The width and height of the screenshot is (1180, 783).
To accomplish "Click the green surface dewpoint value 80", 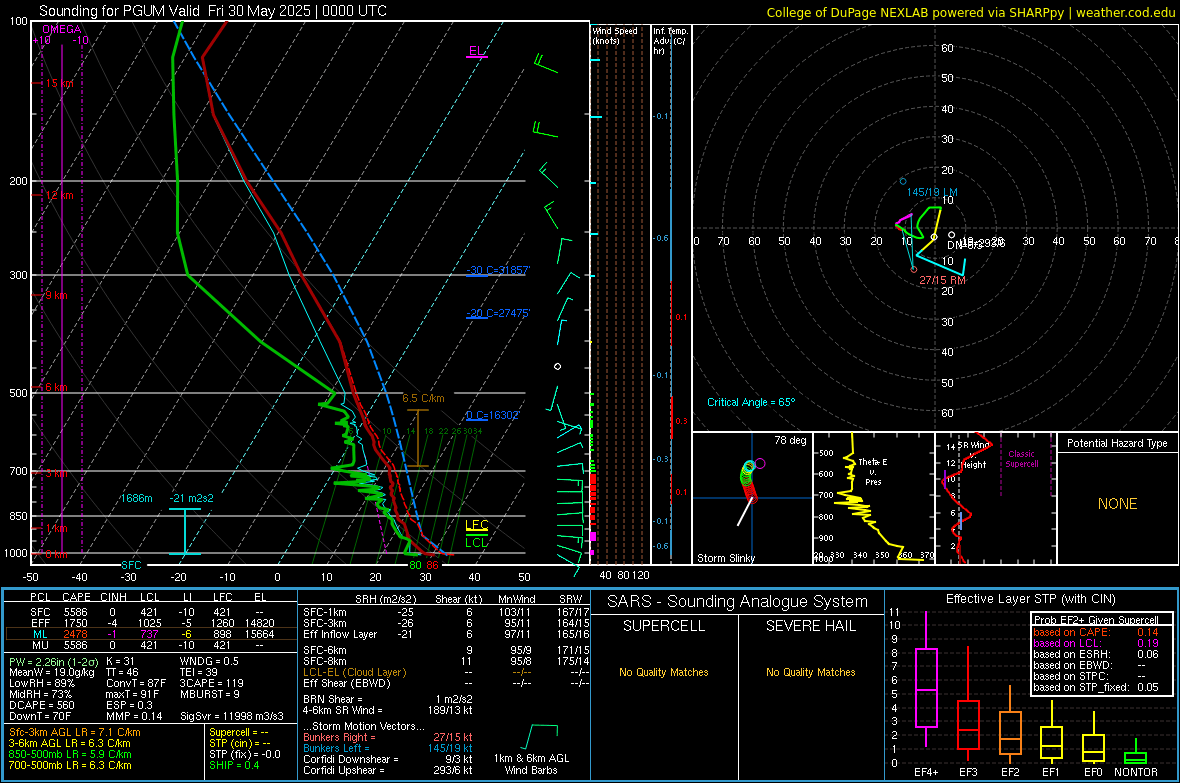I will tap(415, 565).
